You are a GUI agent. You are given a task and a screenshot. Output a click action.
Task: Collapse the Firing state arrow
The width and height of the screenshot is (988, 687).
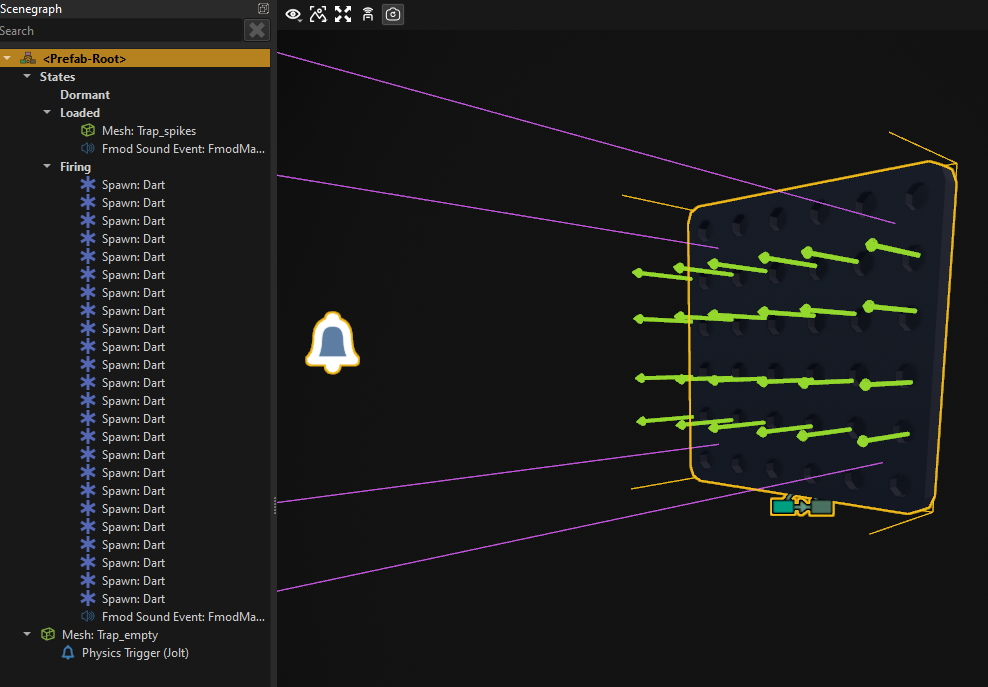[47, 167]
